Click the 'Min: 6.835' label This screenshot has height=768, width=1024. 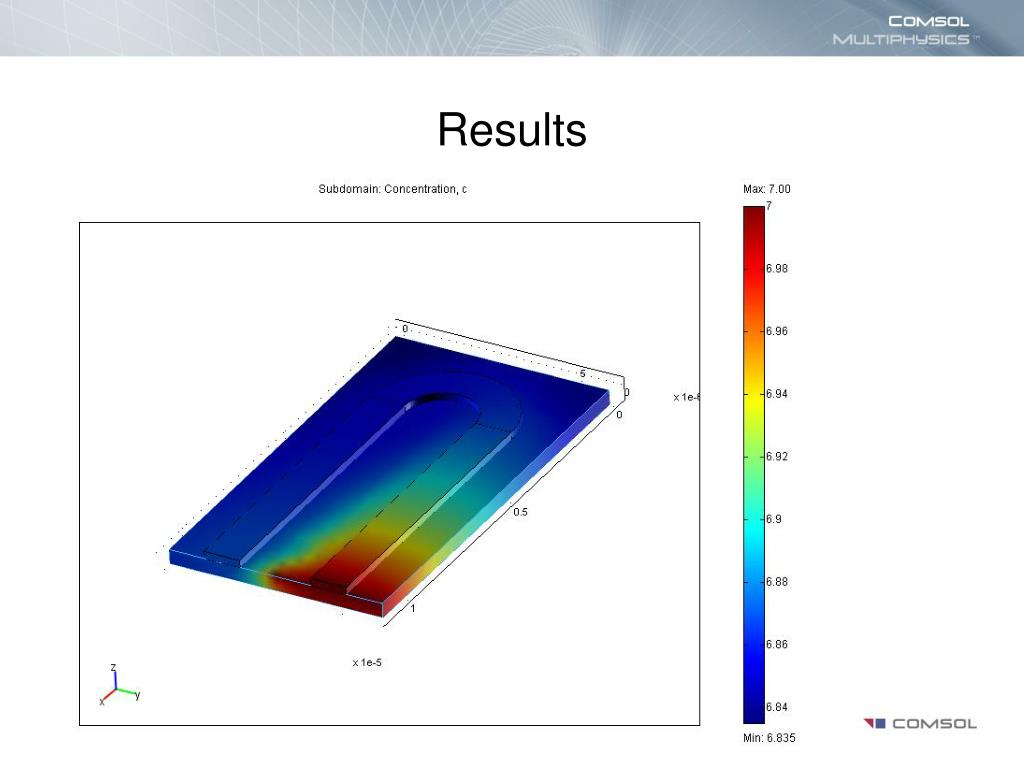click(769, 738)
